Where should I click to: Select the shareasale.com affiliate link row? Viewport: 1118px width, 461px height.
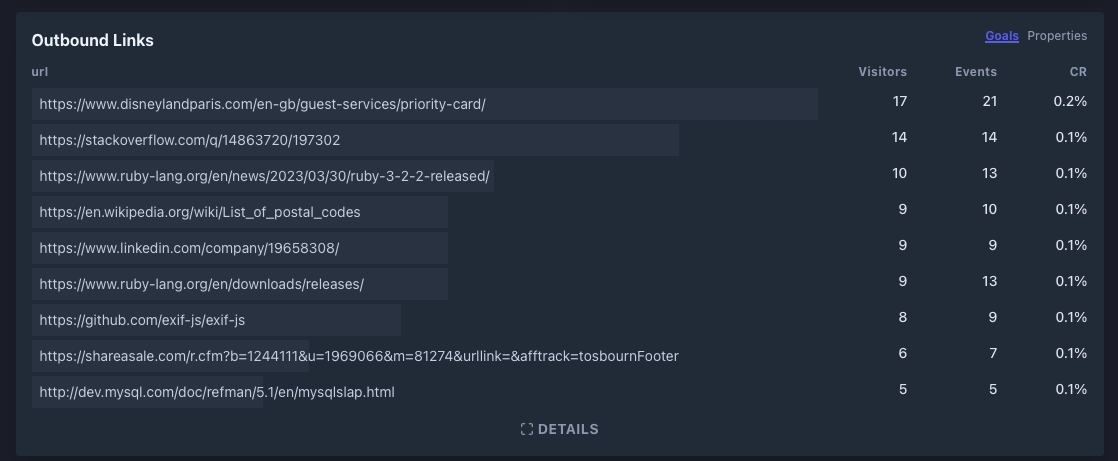(x=560, y=356)
